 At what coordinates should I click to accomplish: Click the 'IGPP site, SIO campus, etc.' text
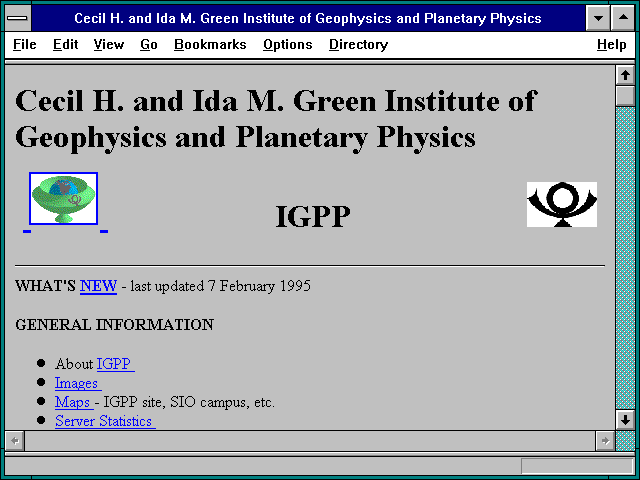coord(189,402)
